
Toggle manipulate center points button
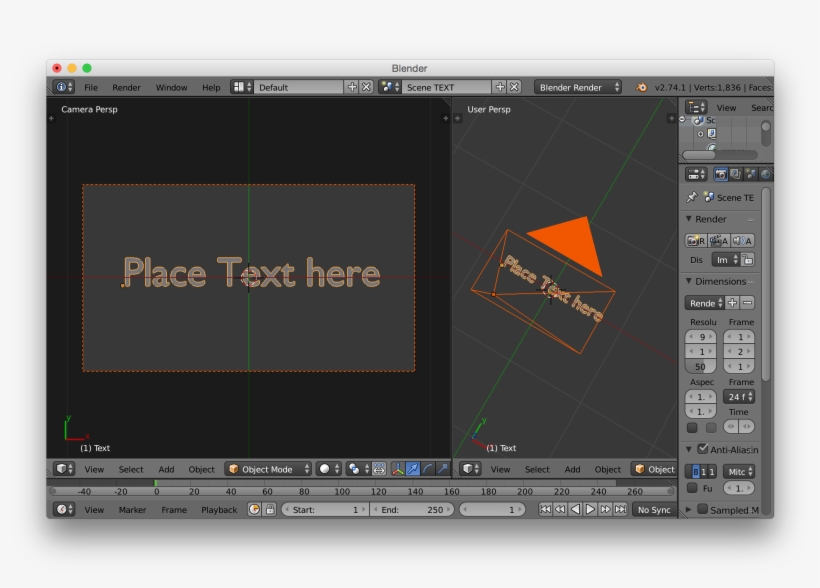379,469
